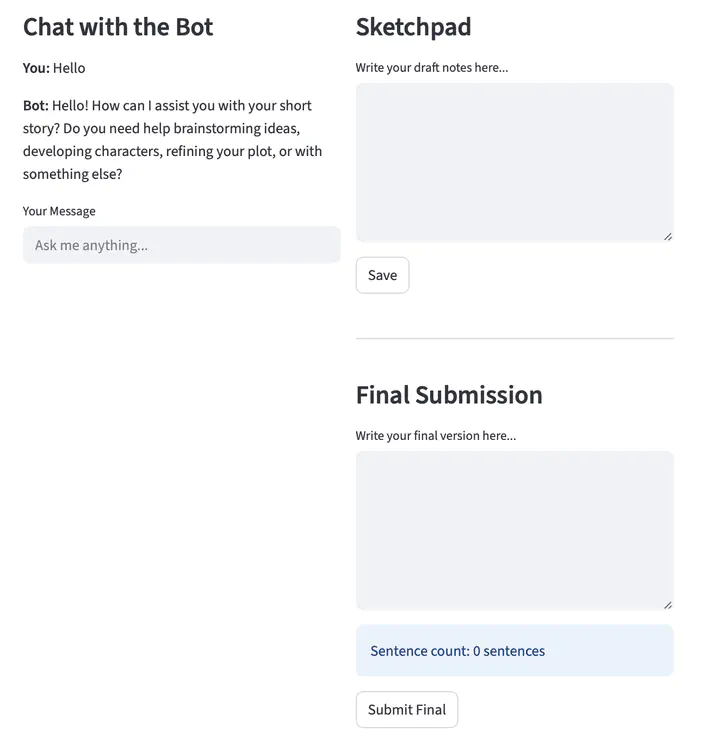
Task: Click the bold "You:" speaker label
Action: [36, 68]
